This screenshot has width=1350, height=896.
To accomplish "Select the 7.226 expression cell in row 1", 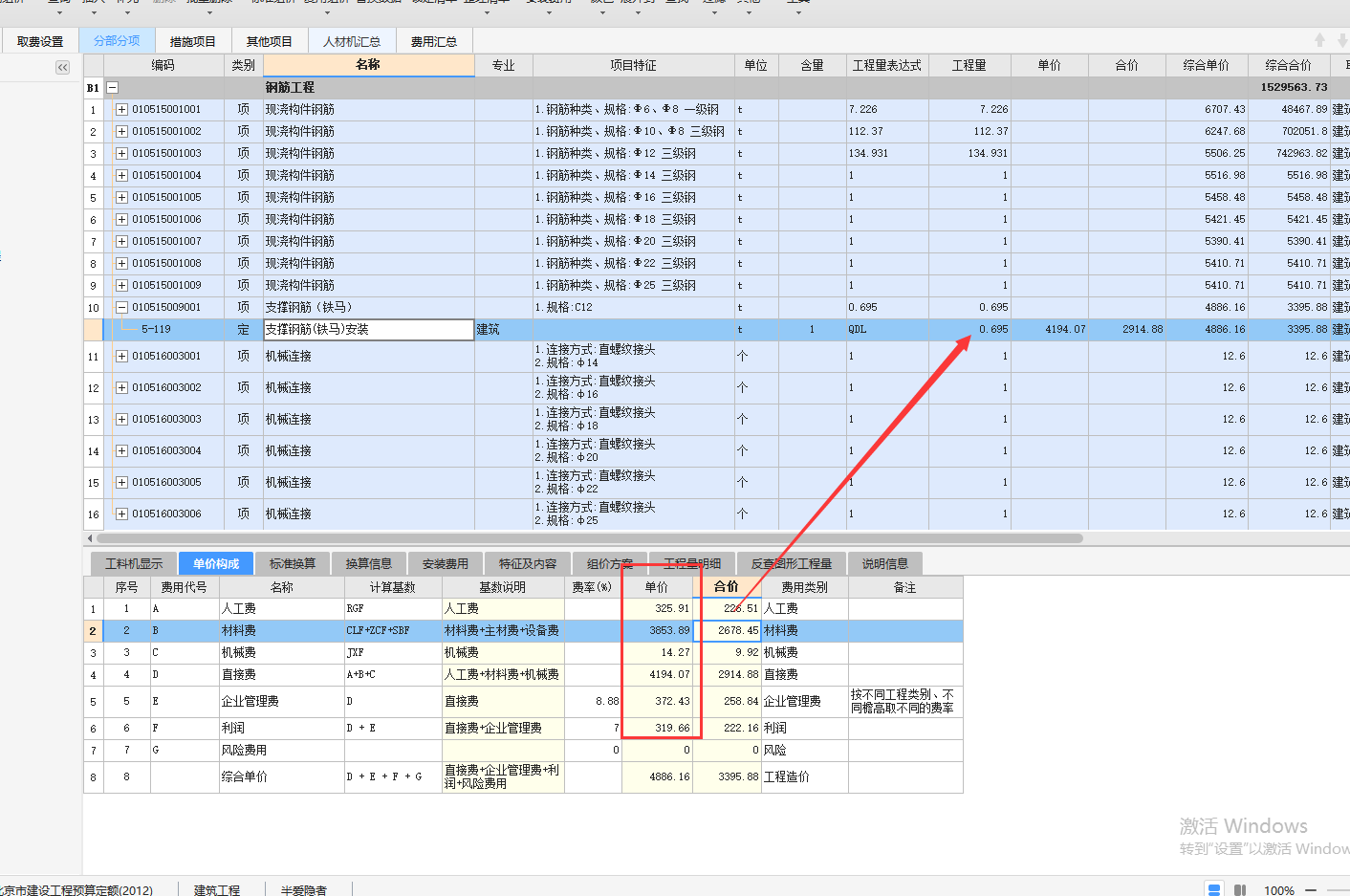I will coord(887,109).
